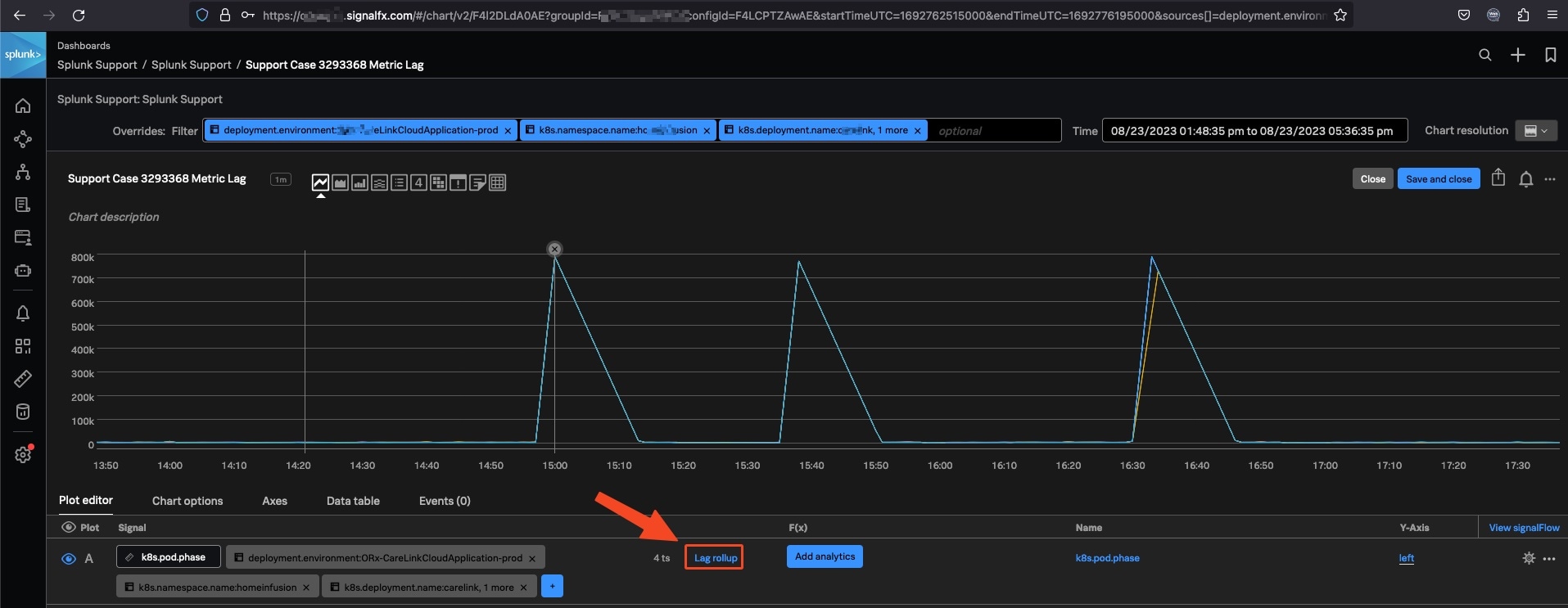Select the line chart visualization type
The height and width of the screenshot is (608, 1568).
(320, 182)
